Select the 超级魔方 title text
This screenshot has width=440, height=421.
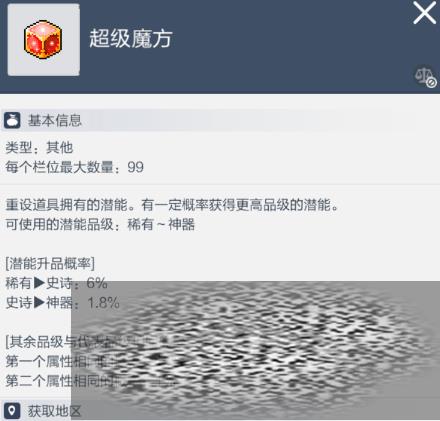[x=131, y=38]
